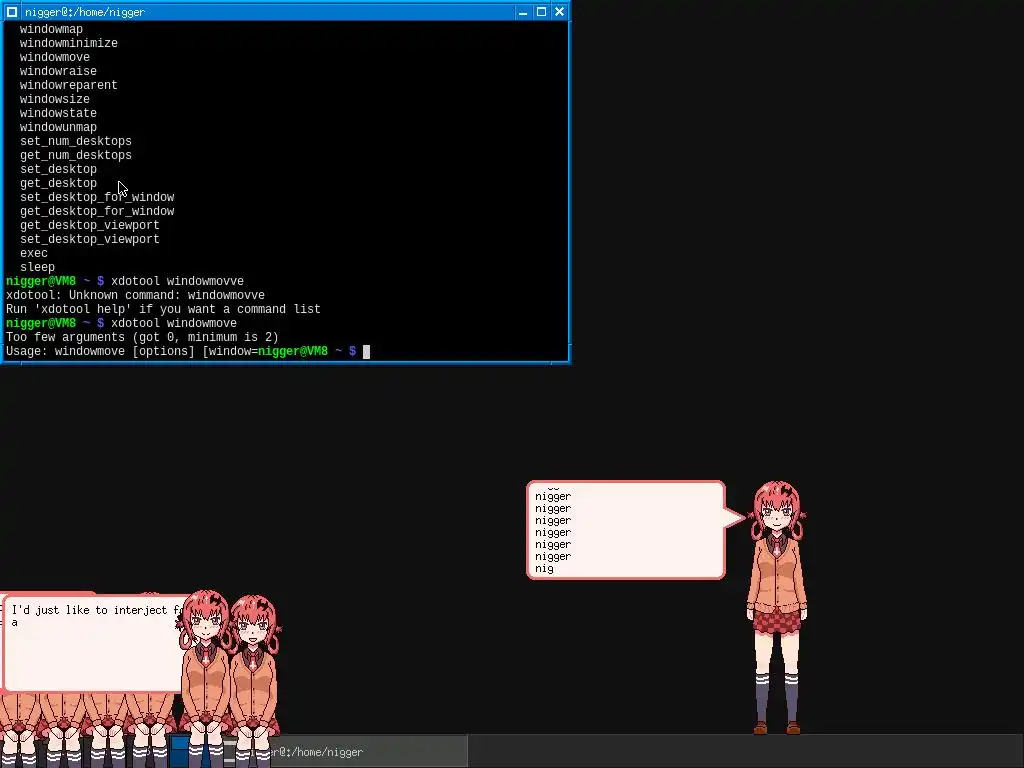Image resolution: width=1024 pixels, height=768 pixels.
Task: Click the "set_num_desktops" line in the terminal
Action: (76, 142)
